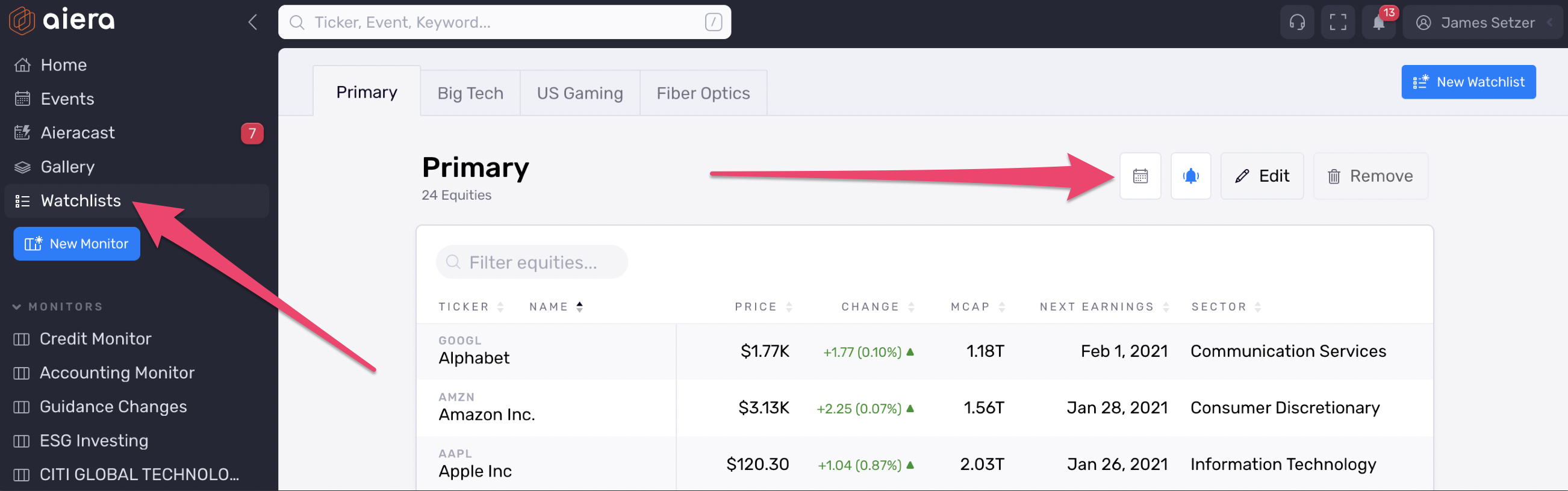Open the notifications bell with 13 badge
The height and width of the screenshot is (491, 1568).
[1379, 22]
